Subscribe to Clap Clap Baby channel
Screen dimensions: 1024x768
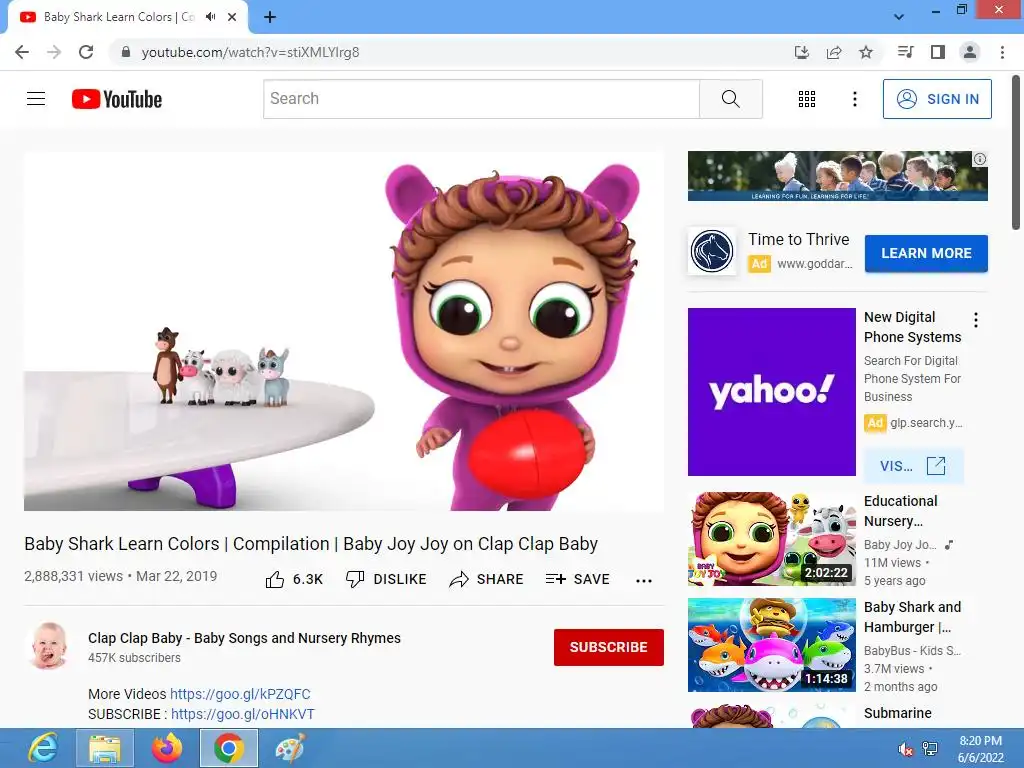pyautogui.click(x=609, y=647)
